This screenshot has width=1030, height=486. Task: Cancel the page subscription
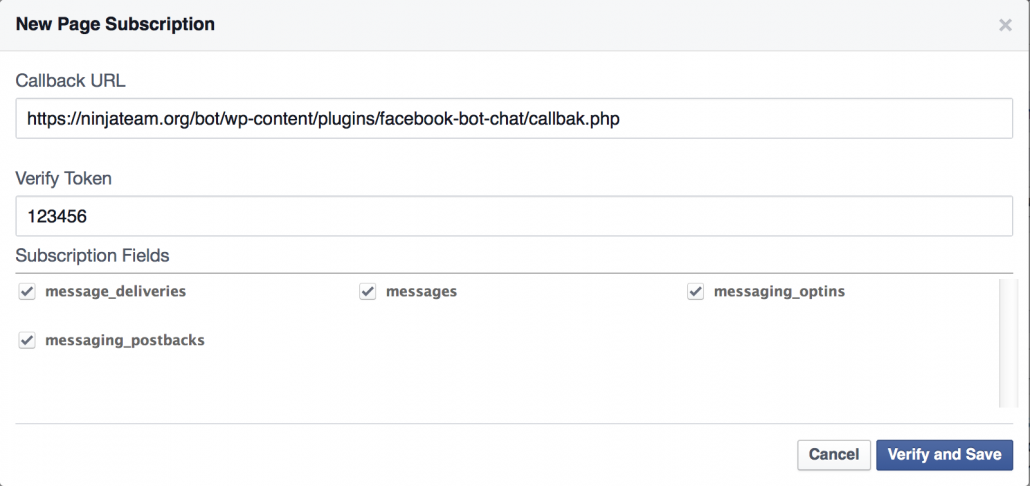pyautogui.click(x=834, y=454)
